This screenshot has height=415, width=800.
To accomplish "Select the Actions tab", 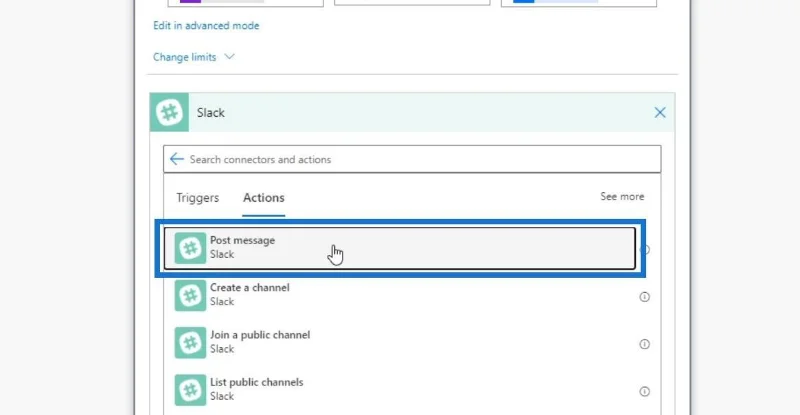I will [x=263, y=198].
